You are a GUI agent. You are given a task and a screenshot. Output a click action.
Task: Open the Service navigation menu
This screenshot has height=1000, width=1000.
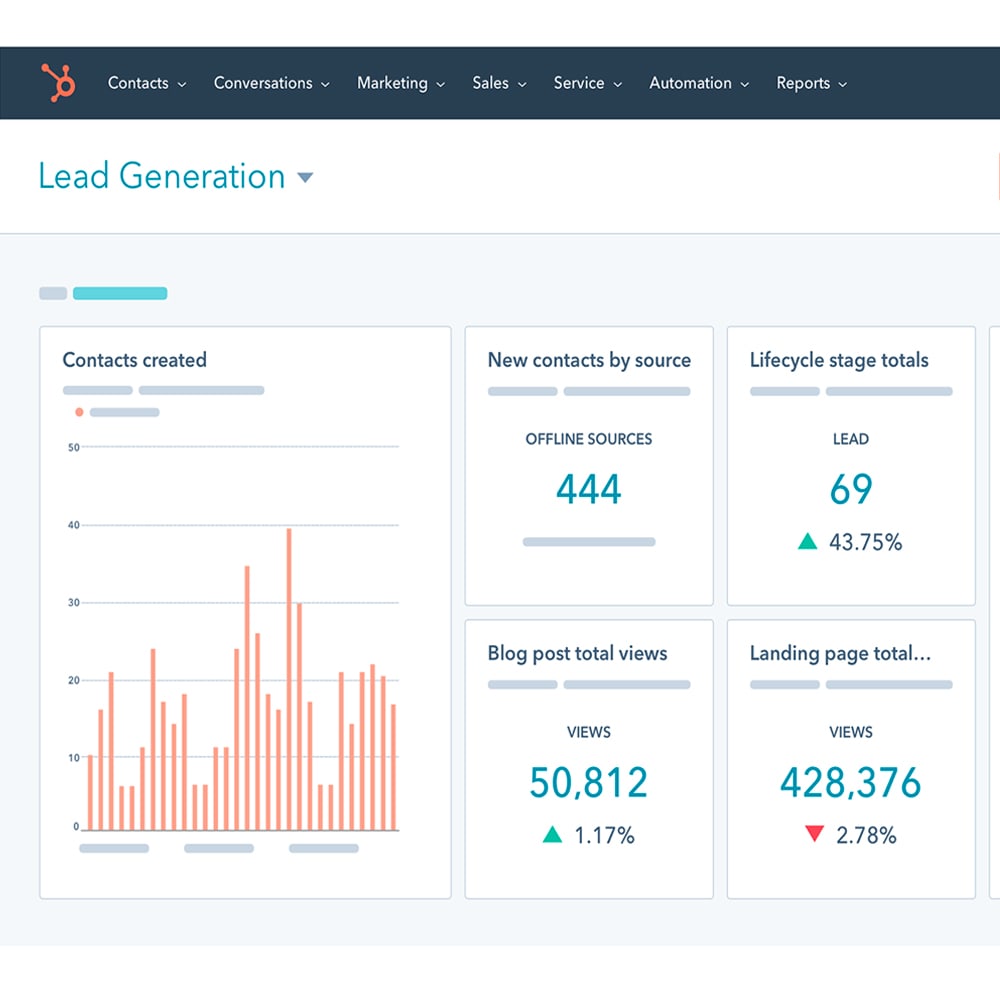coord(587,84)
